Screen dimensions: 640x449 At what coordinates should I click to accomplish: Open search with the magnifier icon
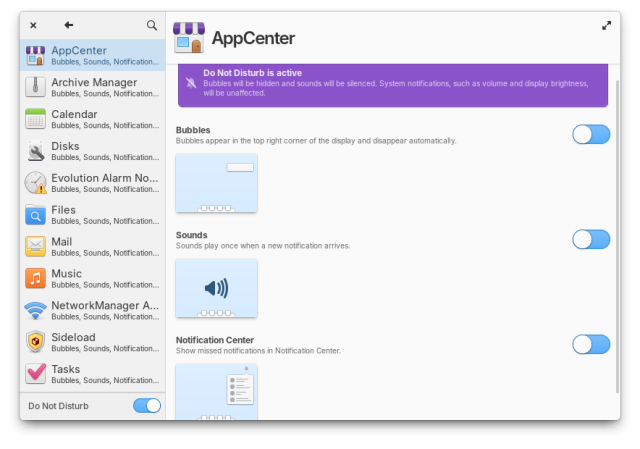(x=152, y=25)
